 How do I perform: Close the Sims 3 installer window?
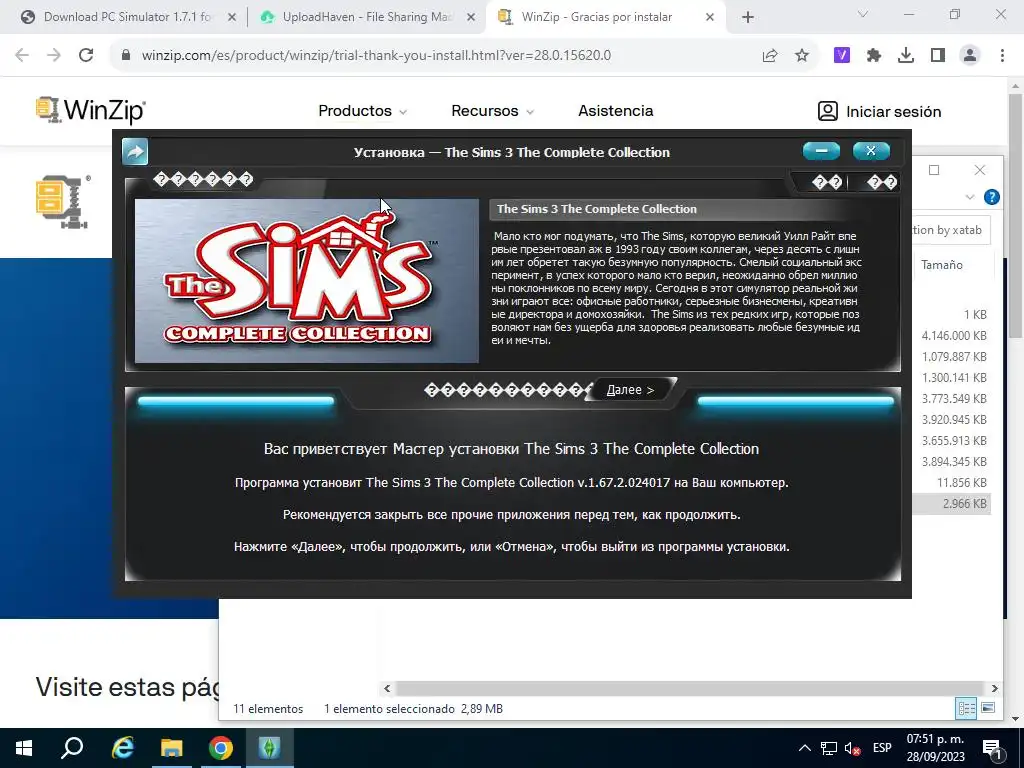(871, 151)
